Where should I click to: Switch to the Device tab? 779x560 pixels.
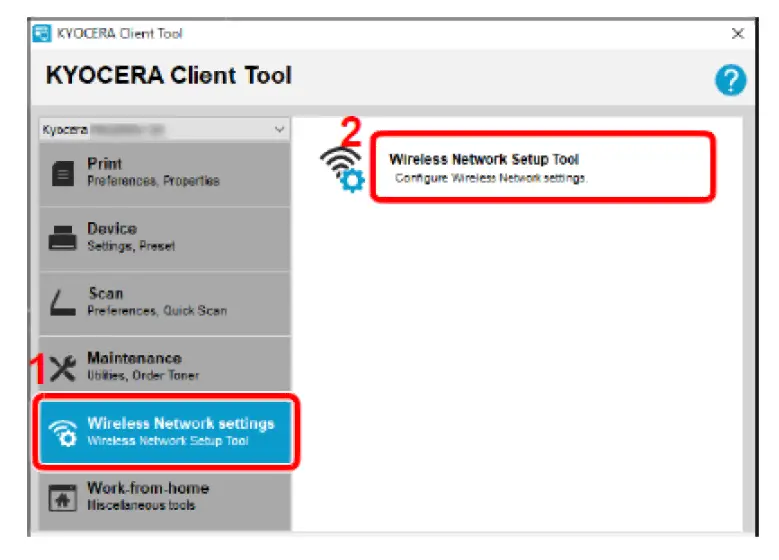pyautogui.click(x=164, y=239)
